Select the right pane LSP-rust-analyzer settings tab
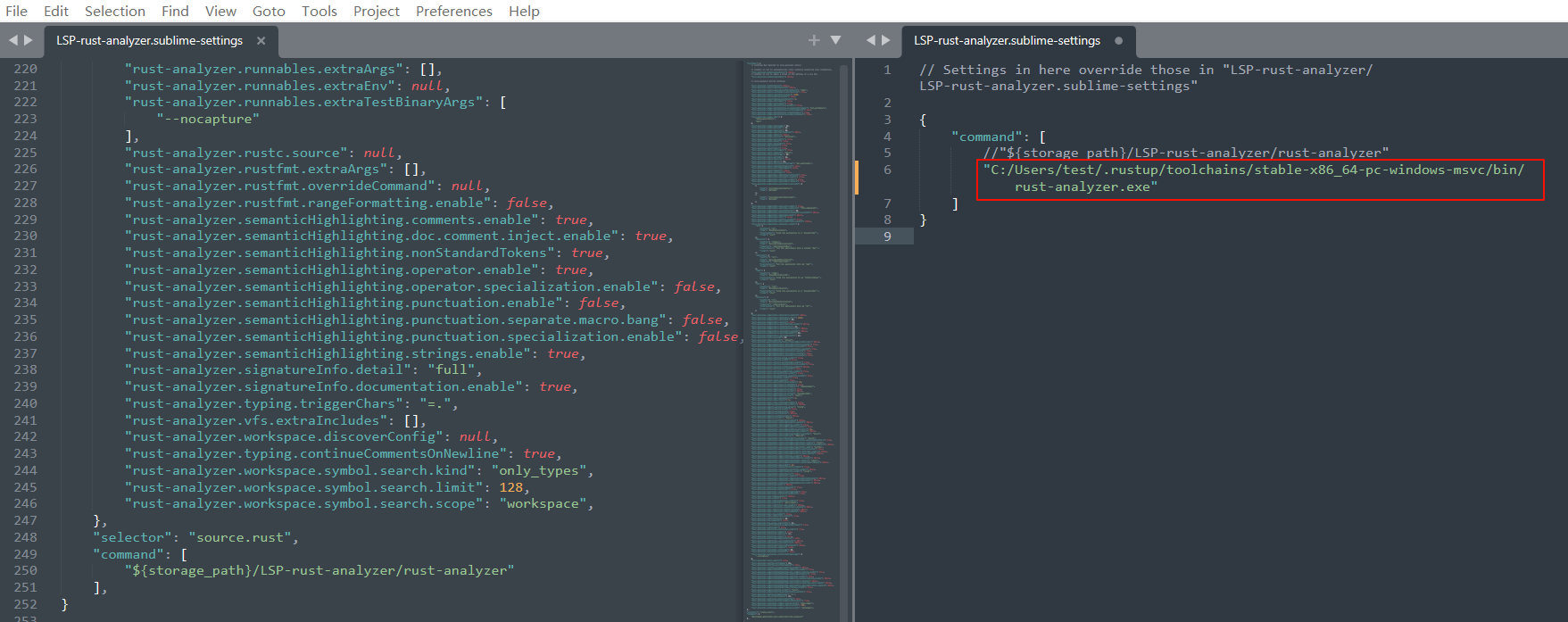1568x622 pixels. tap(1007, 41)
